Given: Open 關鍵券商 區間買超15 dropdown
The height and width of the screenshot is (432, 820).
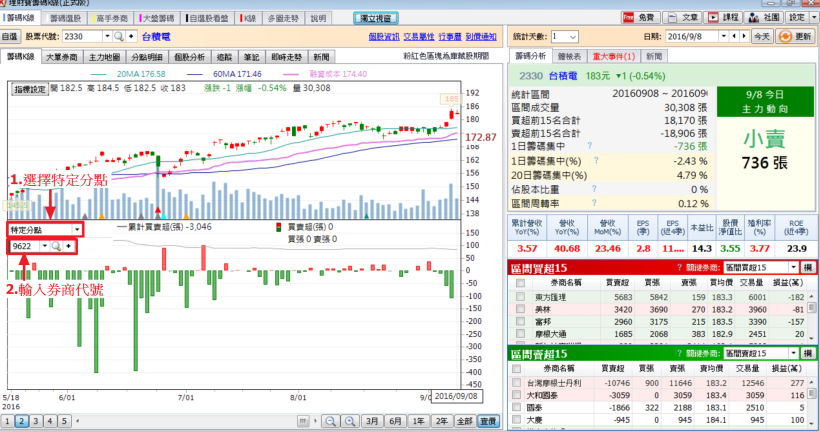Looking at the screenshot, I should pos(794,268).
